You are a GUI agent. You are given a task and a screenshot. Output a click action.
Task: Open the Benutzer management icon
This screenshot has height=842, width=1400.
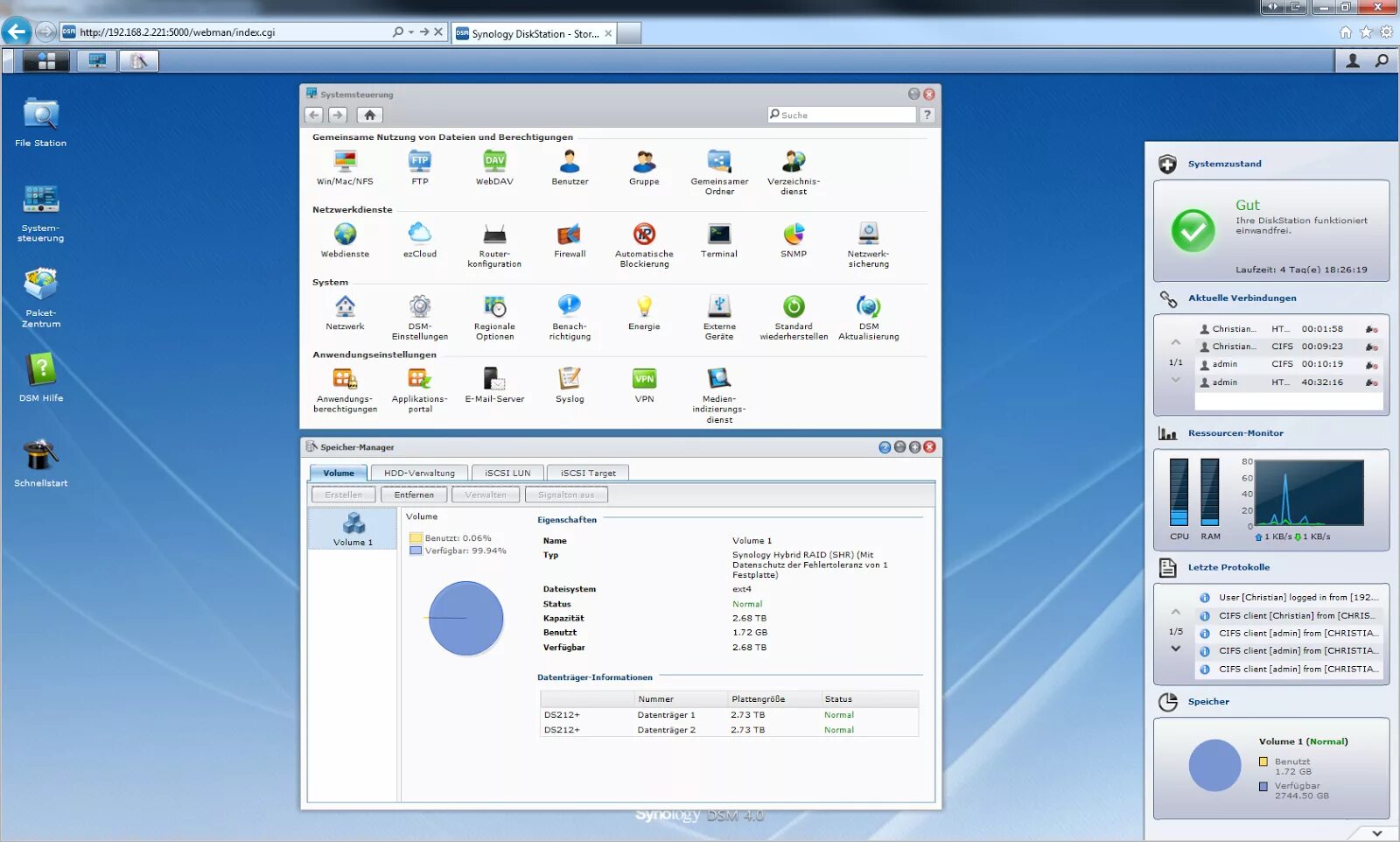coord(570,168)
